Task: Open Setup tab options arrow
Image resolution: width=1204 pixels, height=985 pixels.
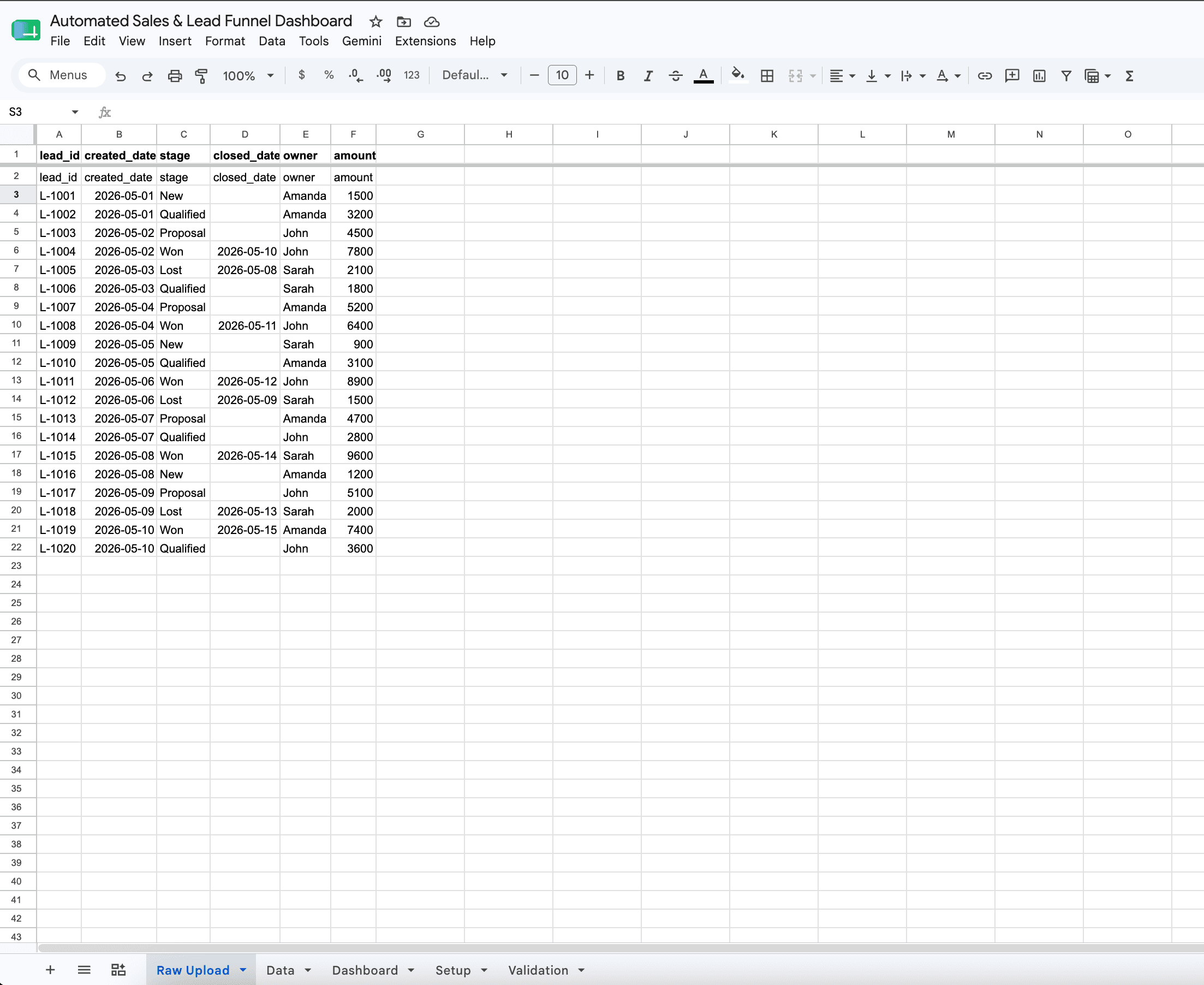Action: click(x=484, y=970)
